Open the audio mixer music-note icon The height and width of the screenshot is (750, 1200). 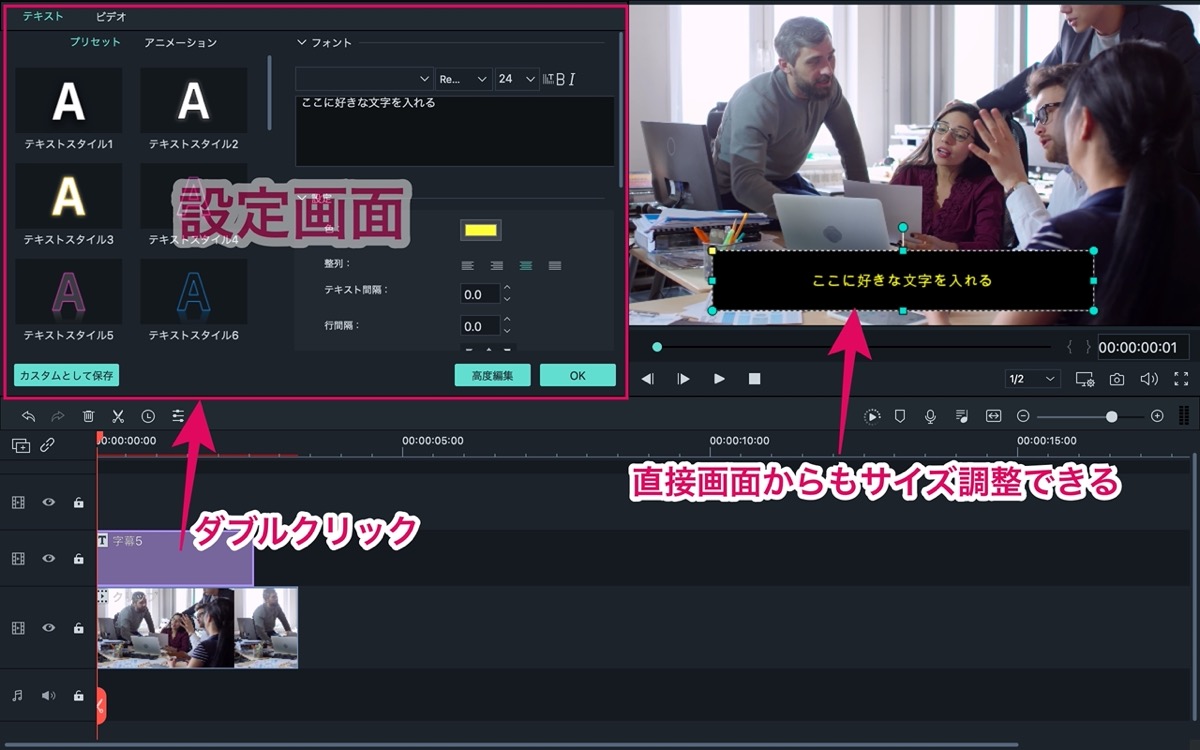961,416
